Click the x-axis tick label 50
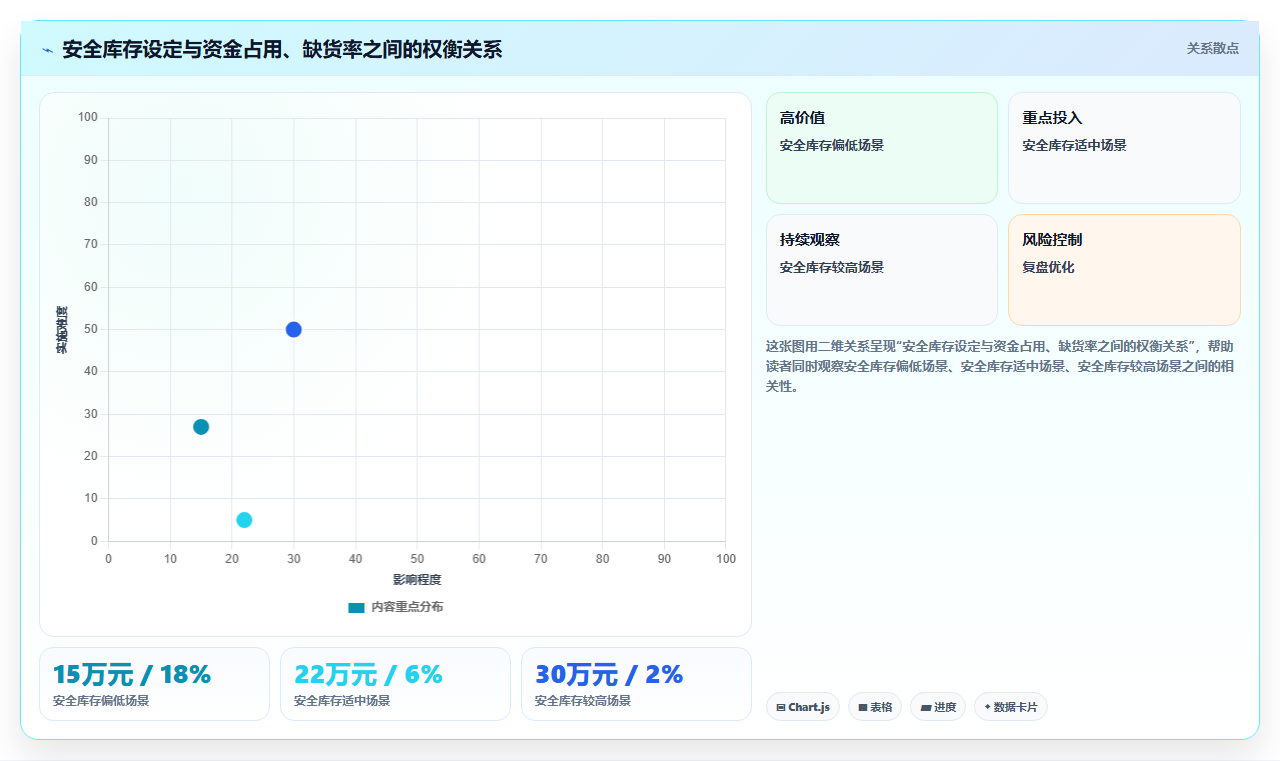The height and width of the screenshot is (761, 1280). coord(417,559)
